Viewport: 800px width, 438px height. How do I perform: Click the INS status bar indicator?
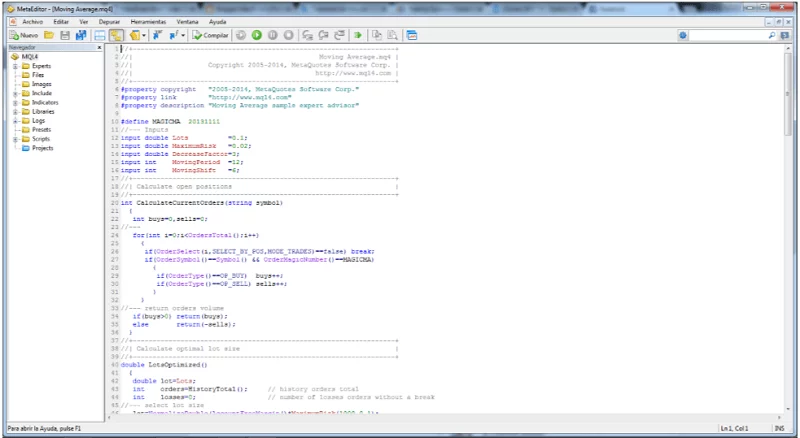pyautogui.click(x=779, y=428)
